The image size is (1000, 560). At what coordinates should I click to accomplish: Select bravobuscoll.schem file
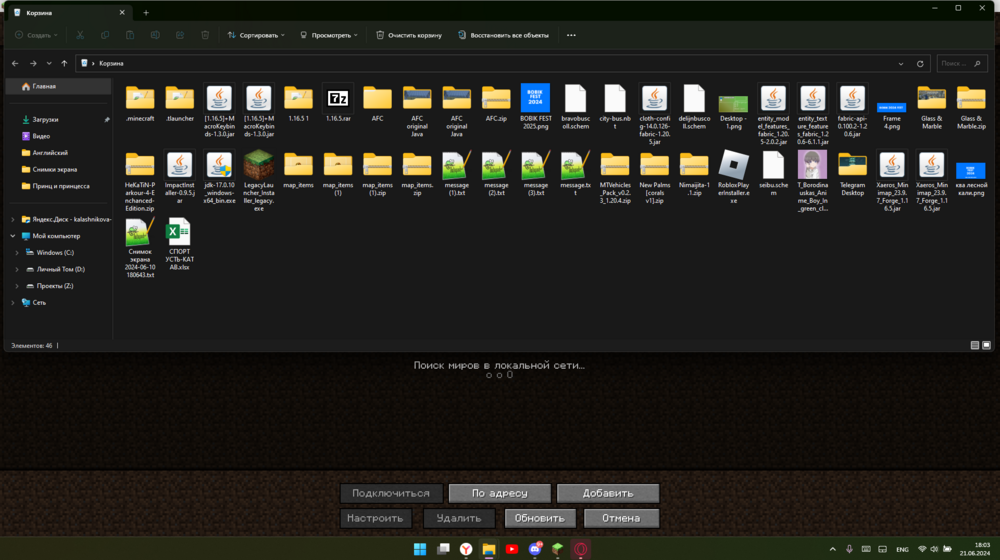coord(575,107)
